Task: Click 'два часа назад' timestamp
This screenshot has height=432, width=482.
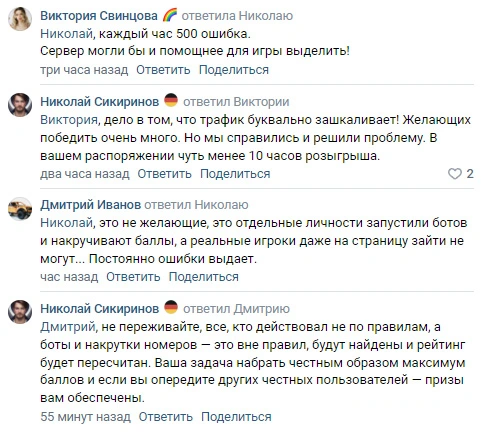Action: pos(85,174)
